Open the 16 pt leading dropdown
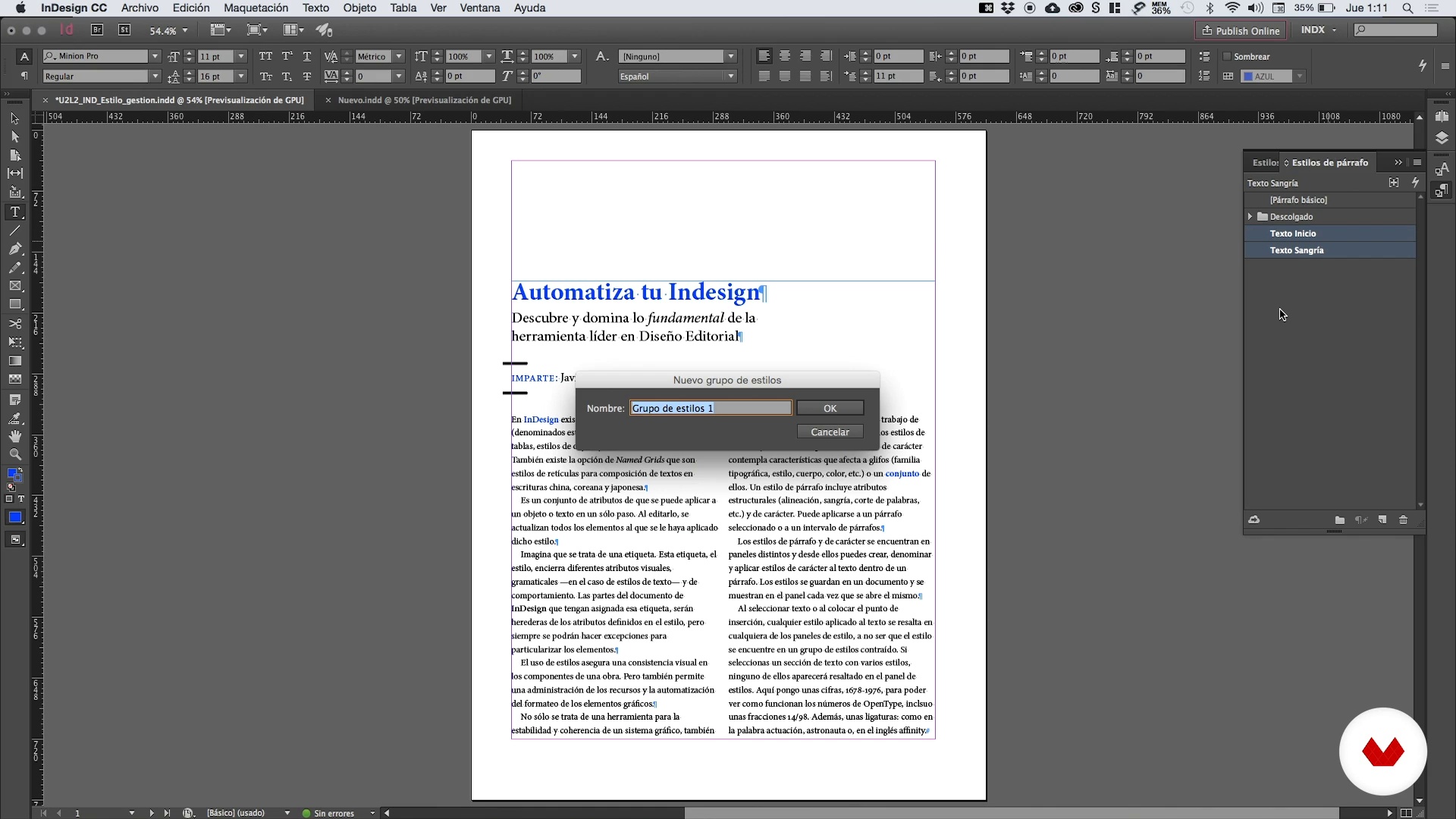The width and height of the screenshot is (1456, 819). click(241, 76)
